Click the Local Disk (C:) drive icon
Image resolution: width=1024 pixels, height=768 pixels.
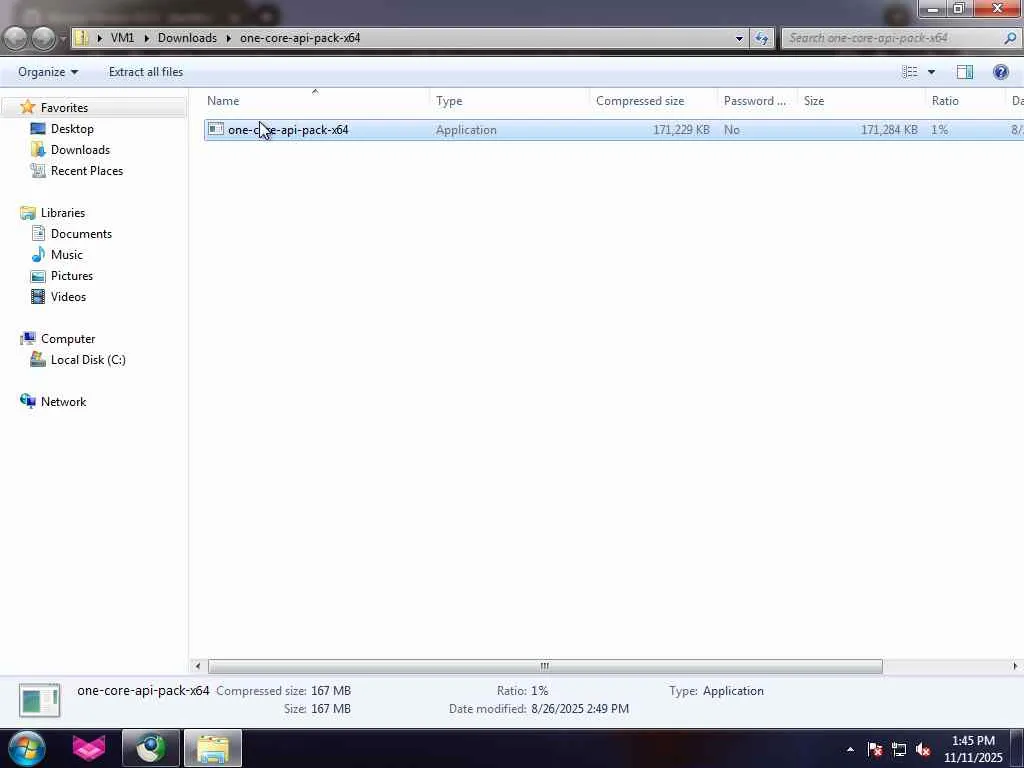[x=38, y=359]
